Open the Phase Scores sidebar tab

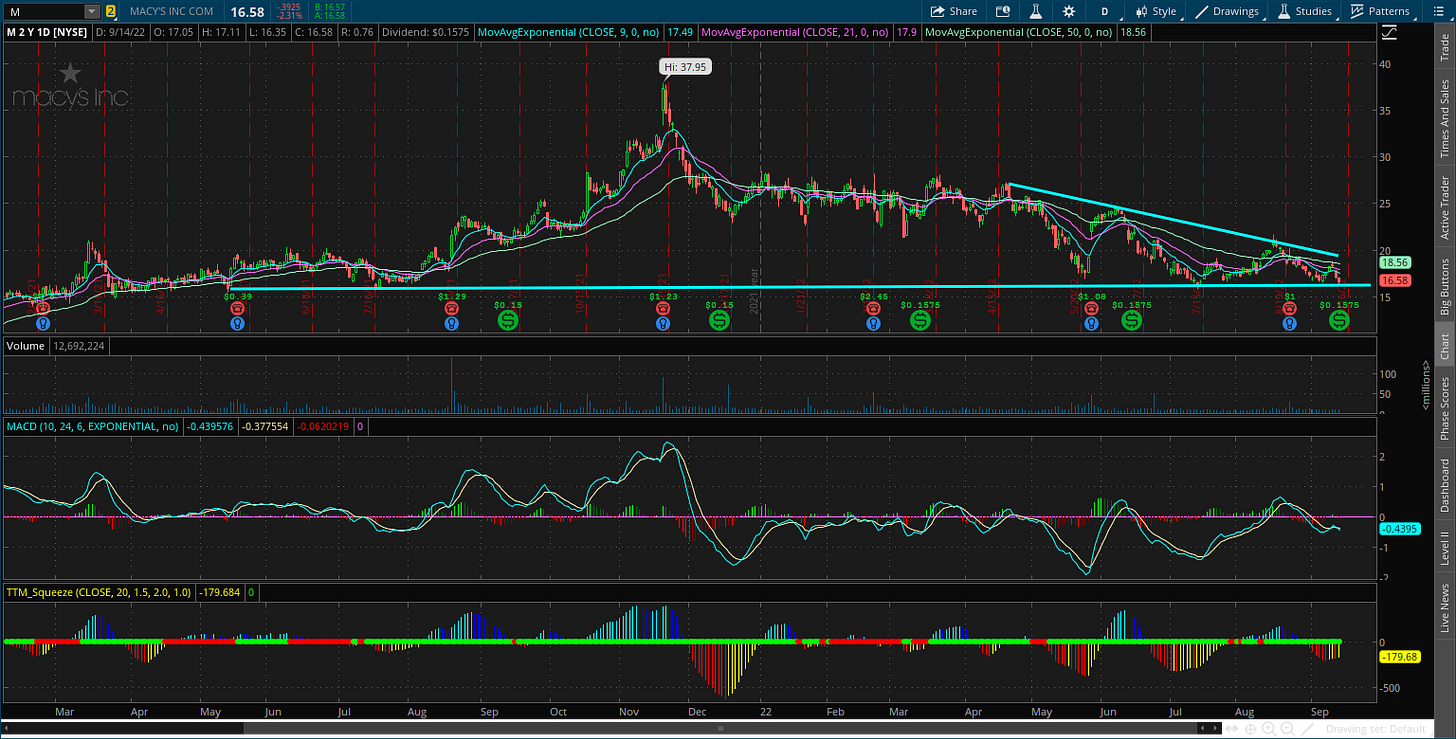click(1444, 407)
